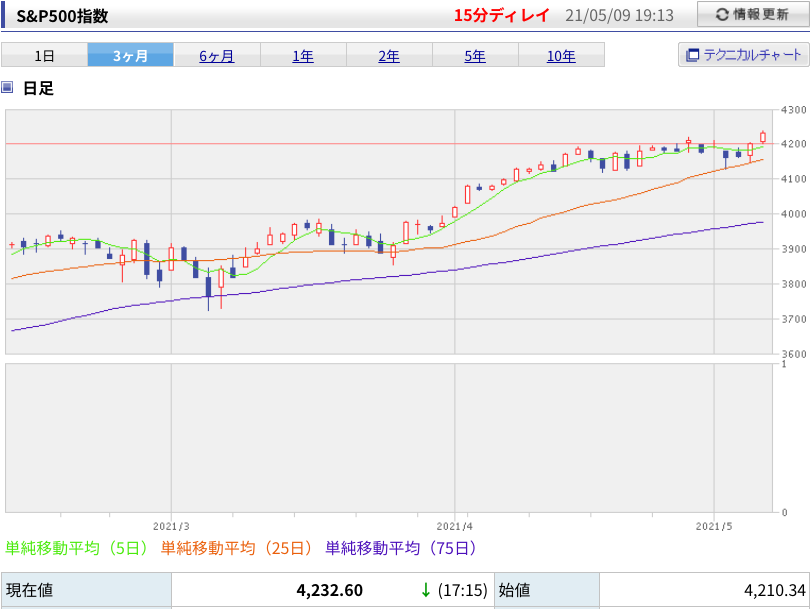
Task: Click the 単純移動平均(25日) orange legend
Action: 237,547
